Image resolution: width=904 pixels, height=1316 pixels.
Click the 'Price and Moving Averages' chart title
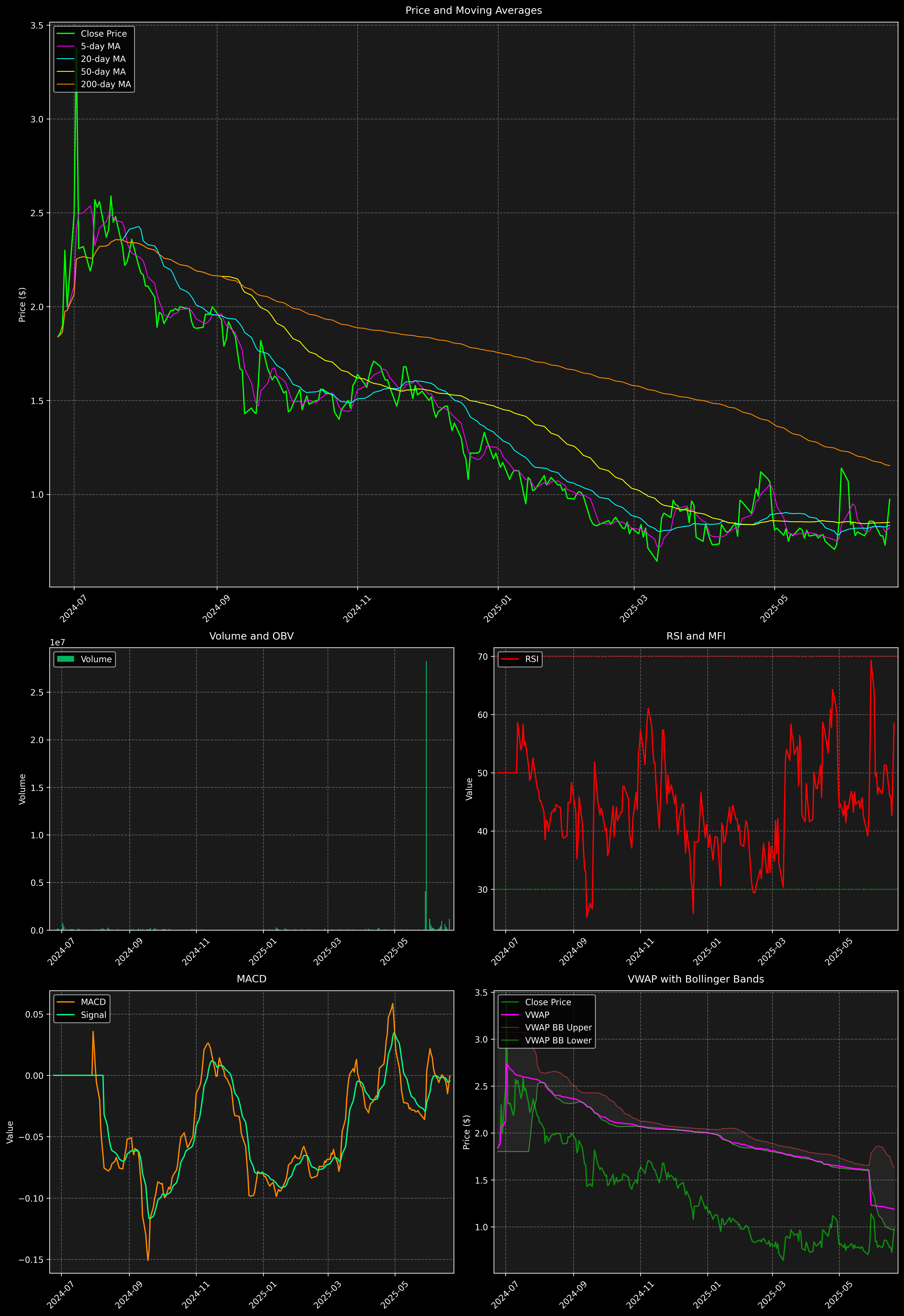coord(473,10)
